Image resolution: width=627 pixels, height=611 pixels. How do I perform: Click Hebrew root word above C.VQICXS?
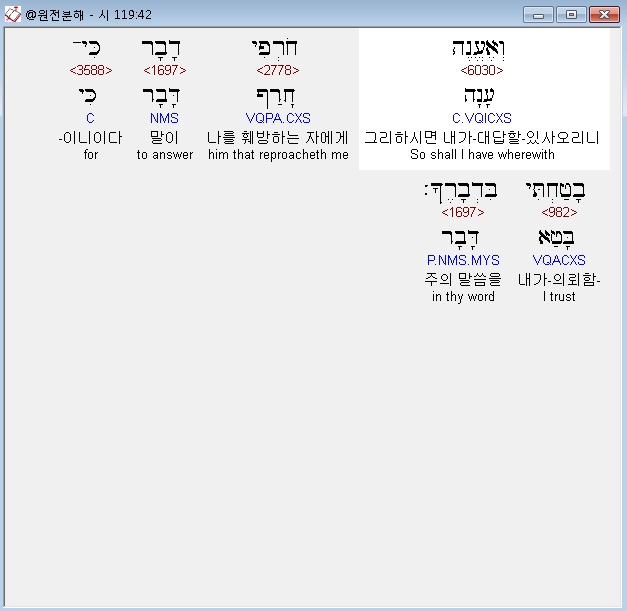tap(479, 97)
